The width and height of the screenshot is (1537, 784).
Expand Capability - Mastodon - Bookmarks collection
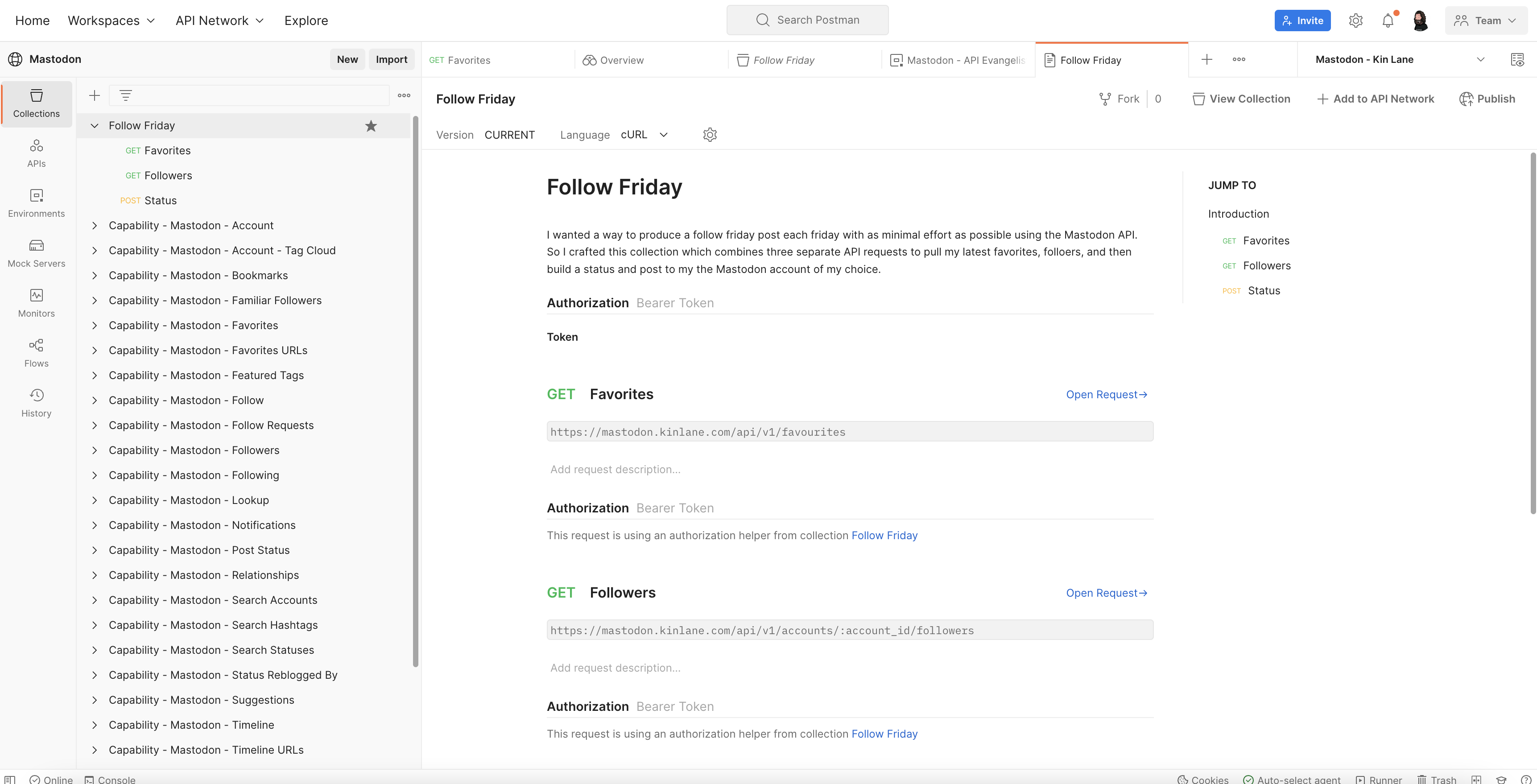click(94, 276)
